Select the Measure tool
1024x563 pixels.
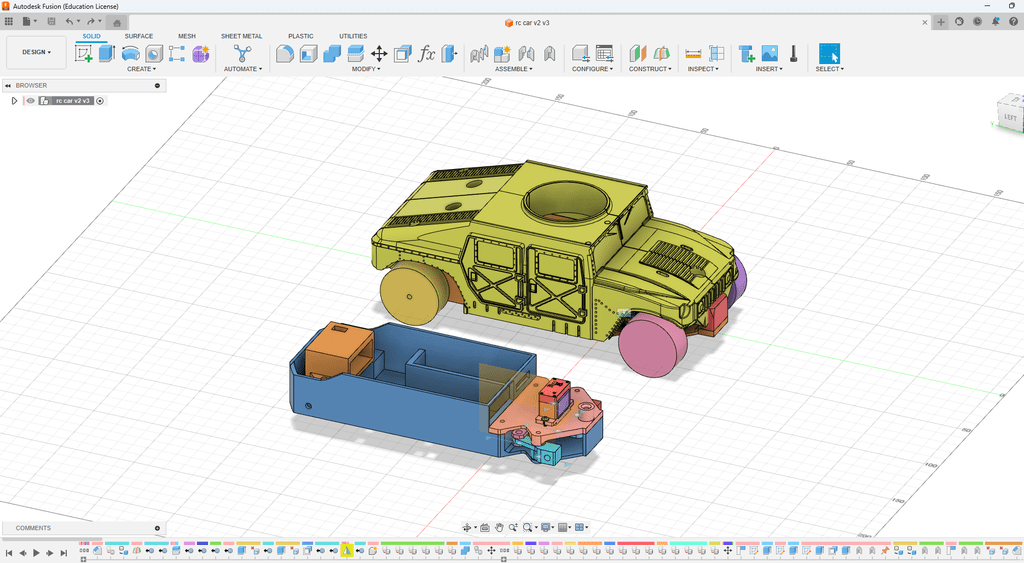point(693,54)
